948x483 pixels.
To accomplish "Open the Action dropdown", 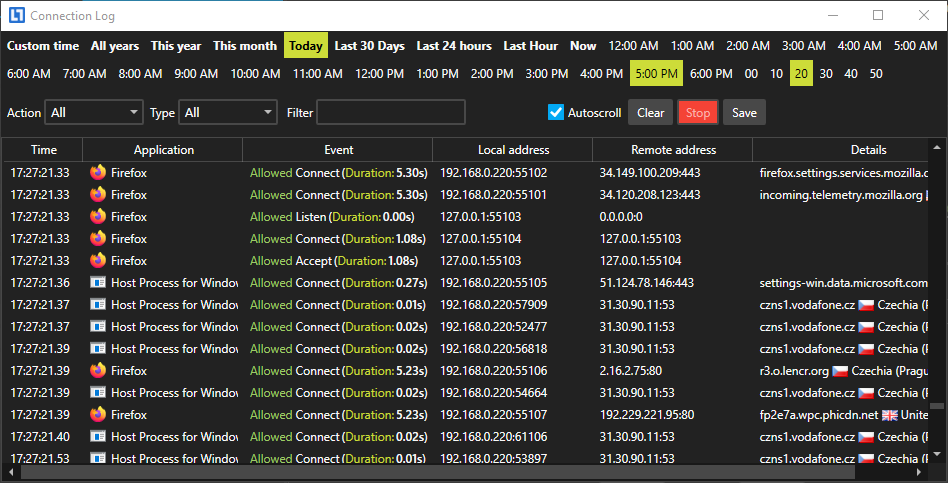I will coord(94,112).
